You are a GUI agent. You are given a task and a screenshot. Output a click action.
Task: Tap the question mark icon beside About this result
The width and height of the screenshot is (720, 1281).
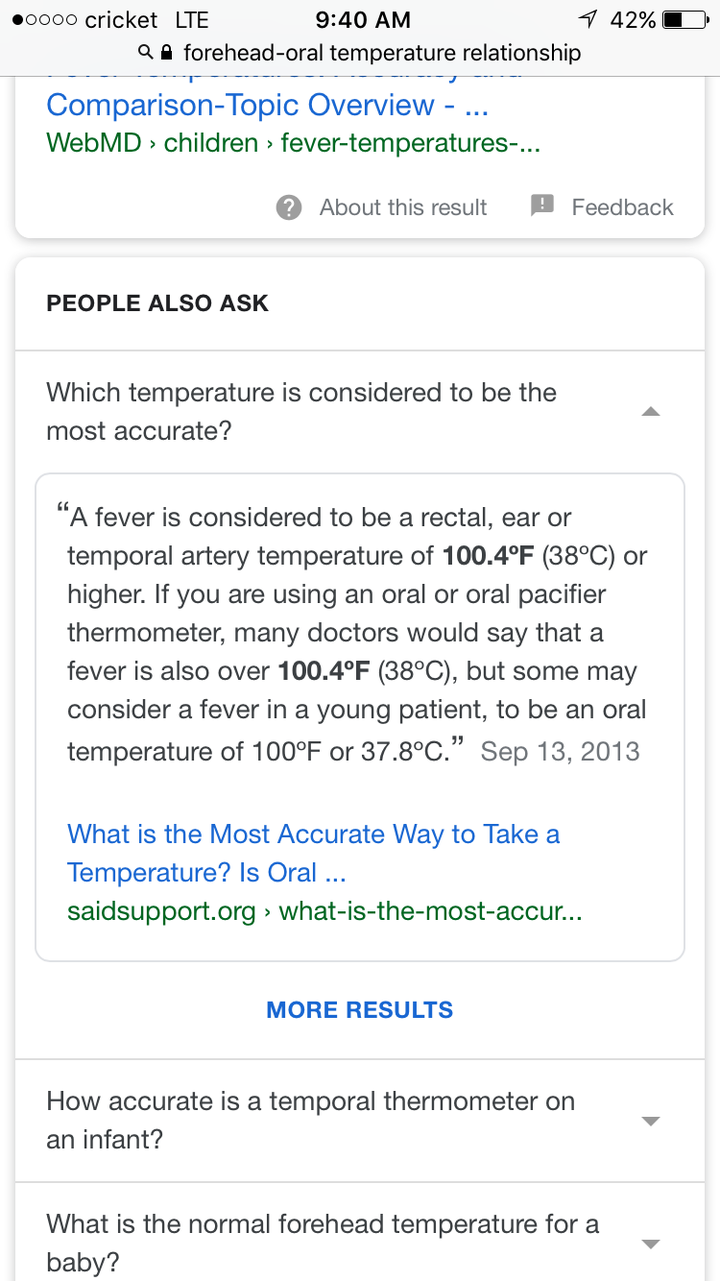[x=289, y=207]
